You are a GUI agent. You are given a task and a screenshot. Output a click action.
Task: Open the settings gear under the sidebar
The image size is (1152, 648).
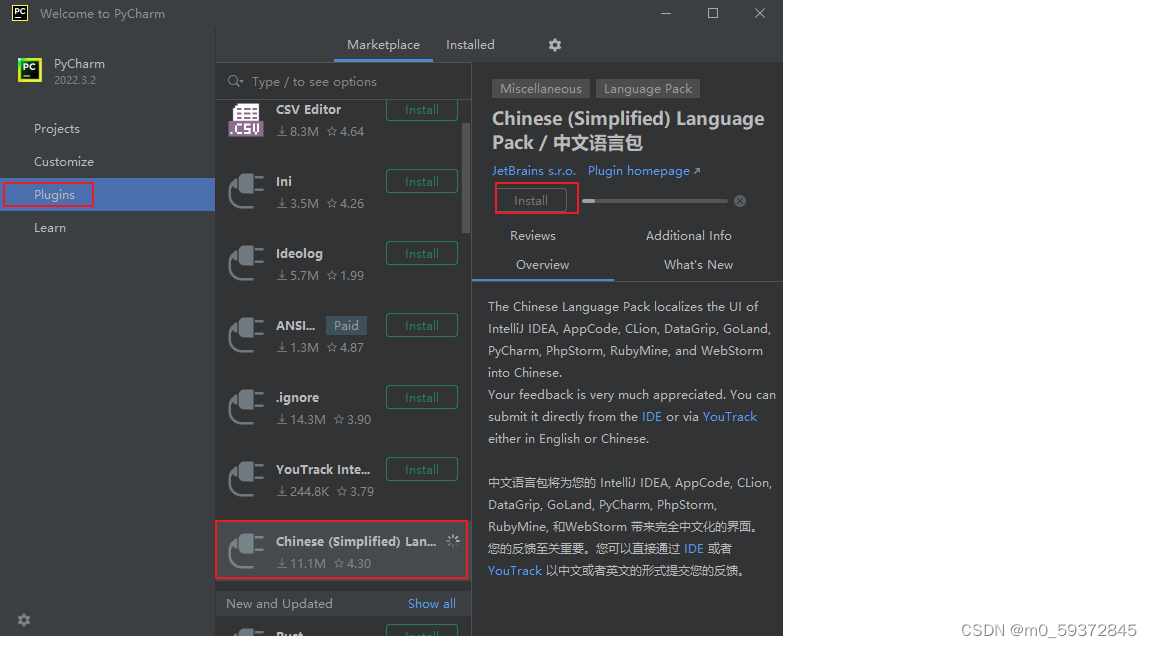[x=24, y=620]
